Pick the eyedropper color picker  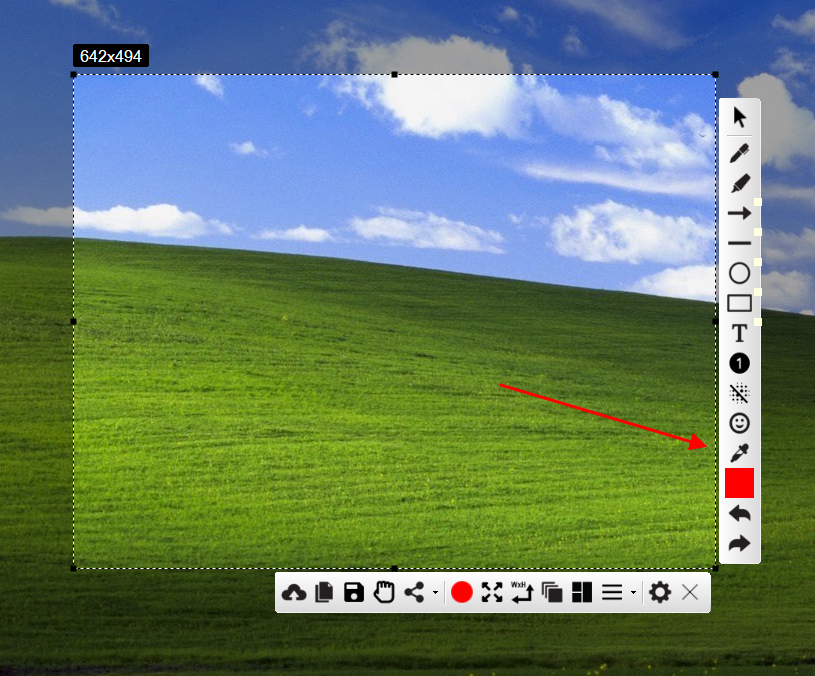click(739, 453)
